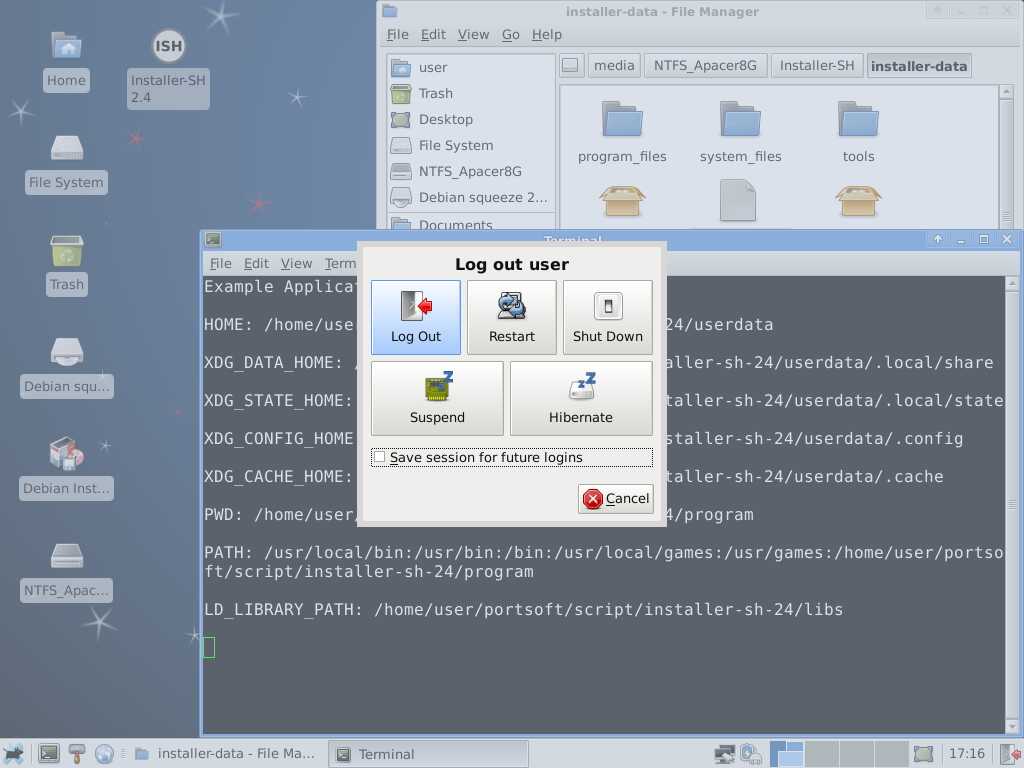Select the system_files folder
Screen dimensions: 1024x768
[x=740, y=132]
